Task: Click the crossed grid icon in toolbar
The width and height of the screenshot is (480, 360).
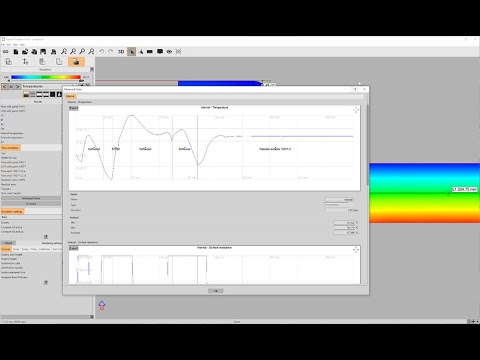Action: [x=179, y=52]
